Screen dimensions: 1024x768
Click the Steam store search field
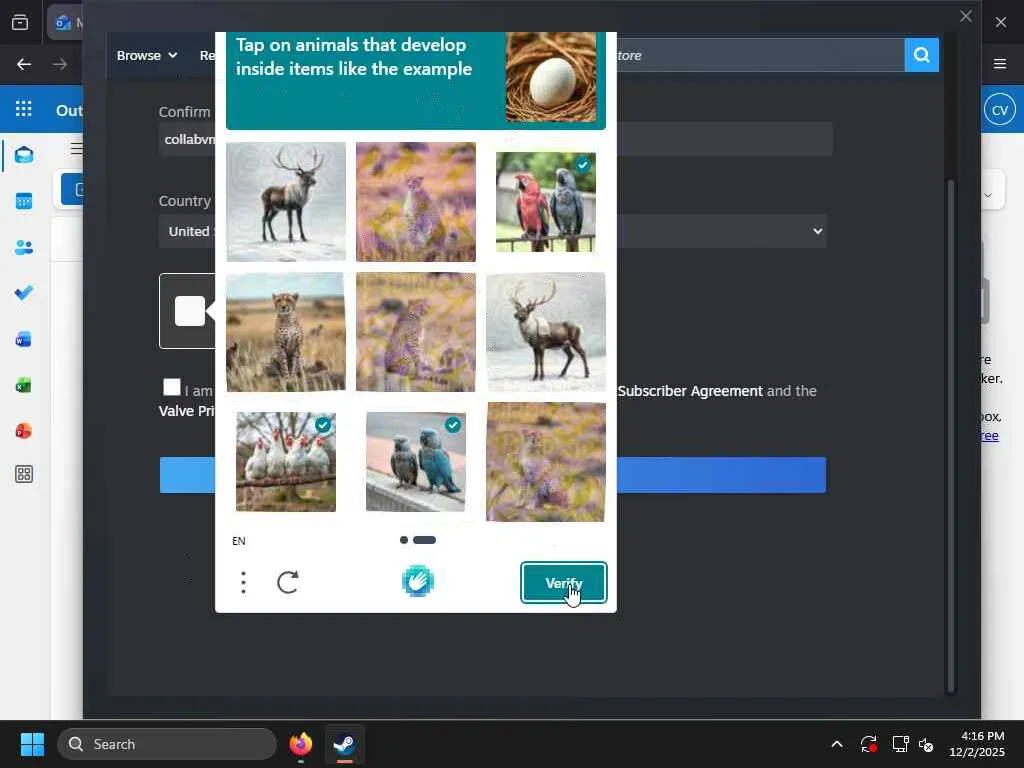761,55
